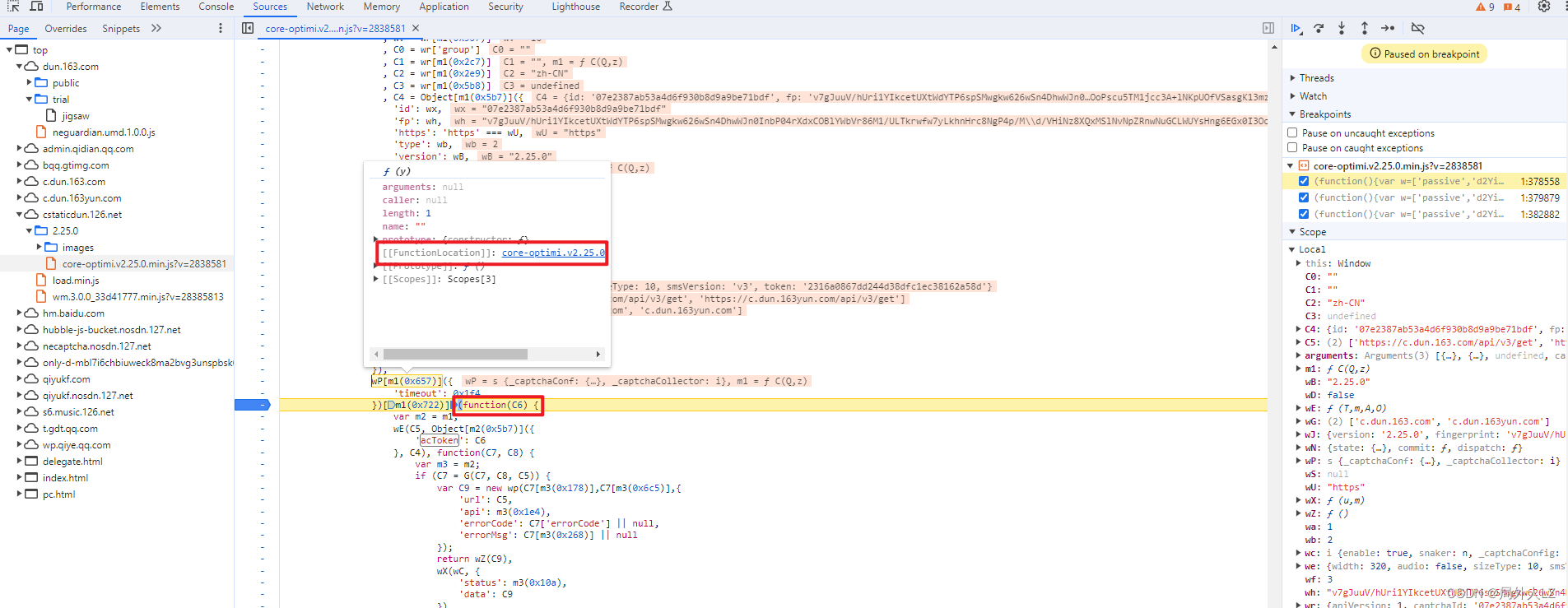Enable Pause on uncaught exceptions
Image resolution: width=1568 pixels, height=608 pixels.
[1292, 132]
